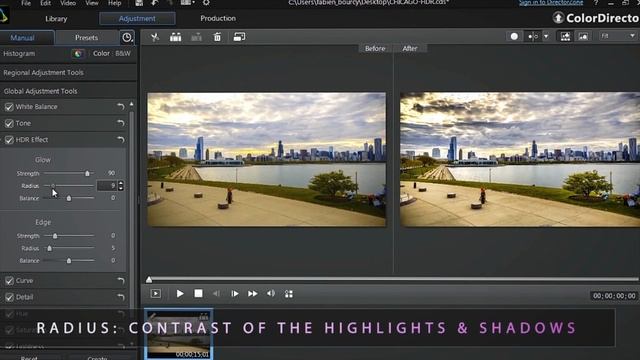Select Color histogram mode
This screenshot has height=360, width=640.
(x=101, y=53)
